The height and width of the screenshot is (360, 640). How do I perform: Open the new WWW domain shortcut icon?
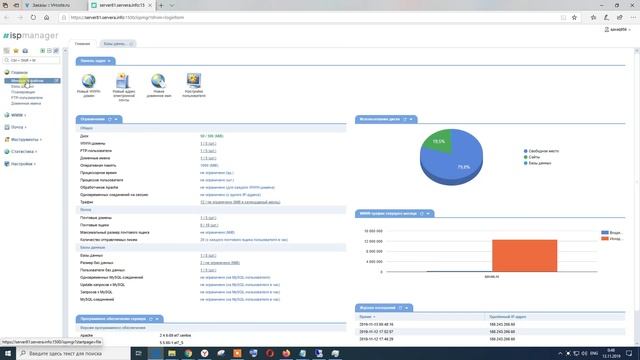point(89,81)
